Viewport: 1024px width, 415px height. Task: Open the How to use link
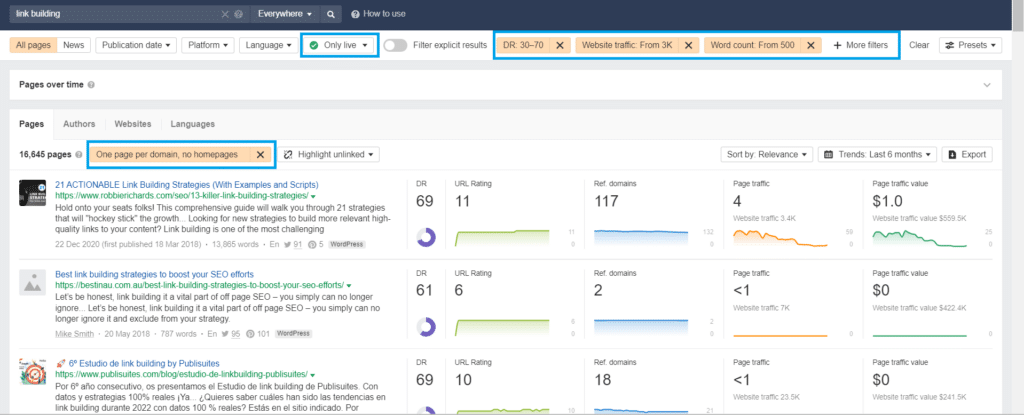point(384,14)
